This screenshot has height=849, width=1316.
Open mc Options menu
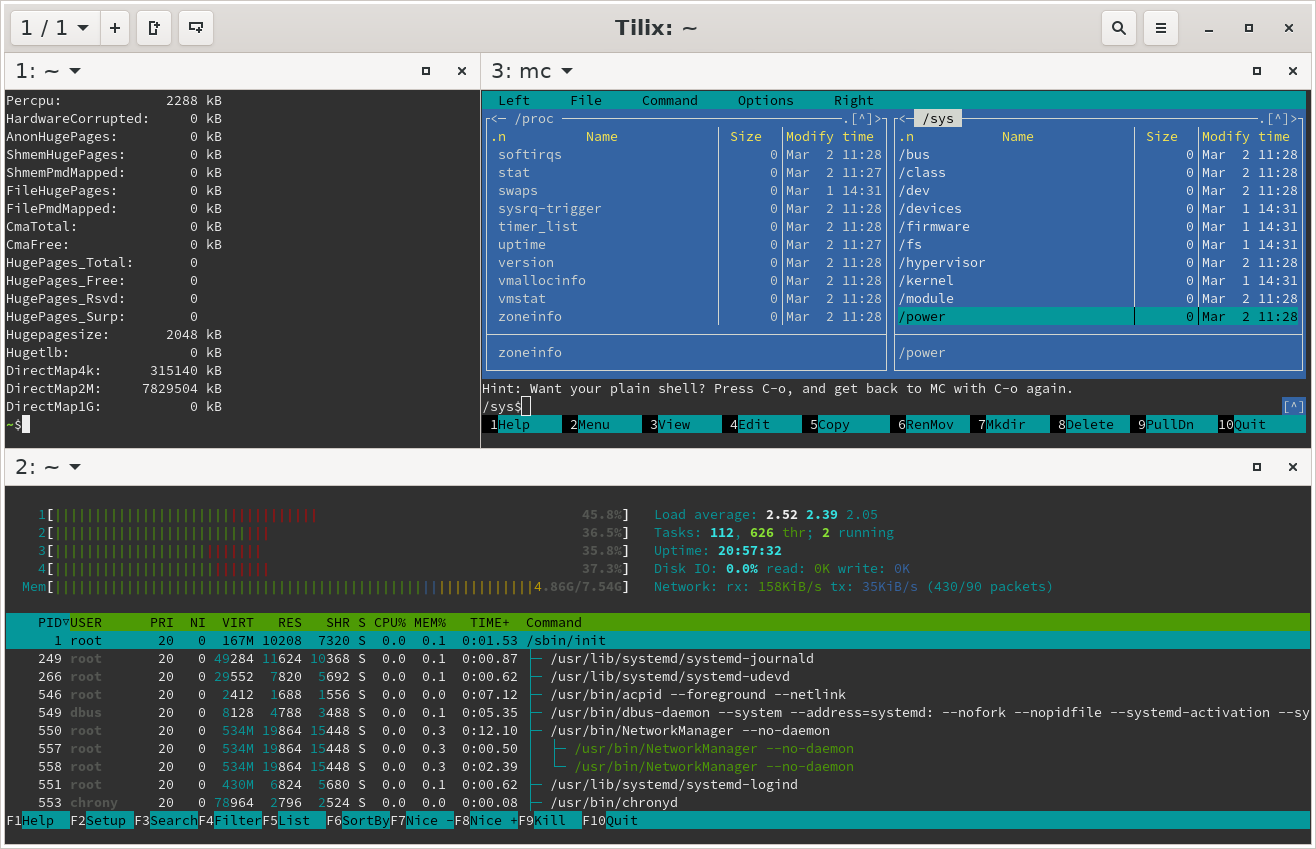(766, 100)
